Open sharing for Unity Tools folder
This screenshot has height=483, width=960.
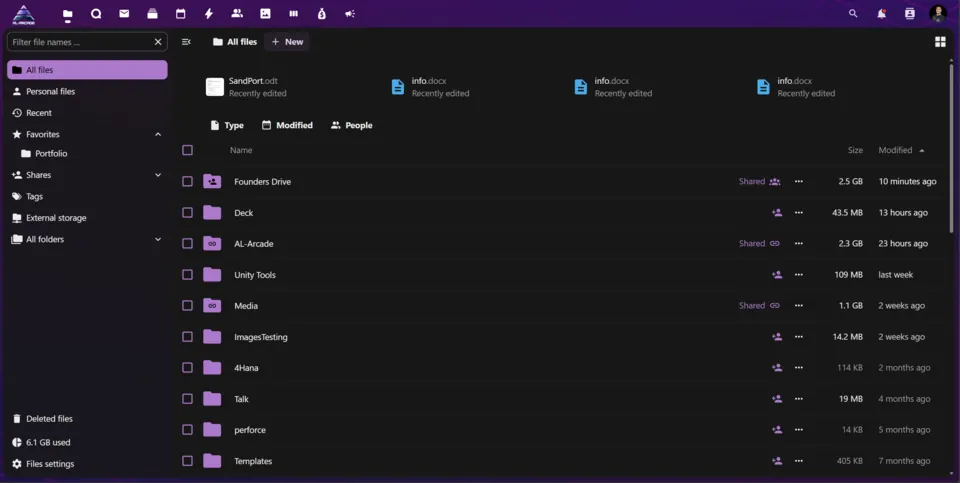click(777, 275)
